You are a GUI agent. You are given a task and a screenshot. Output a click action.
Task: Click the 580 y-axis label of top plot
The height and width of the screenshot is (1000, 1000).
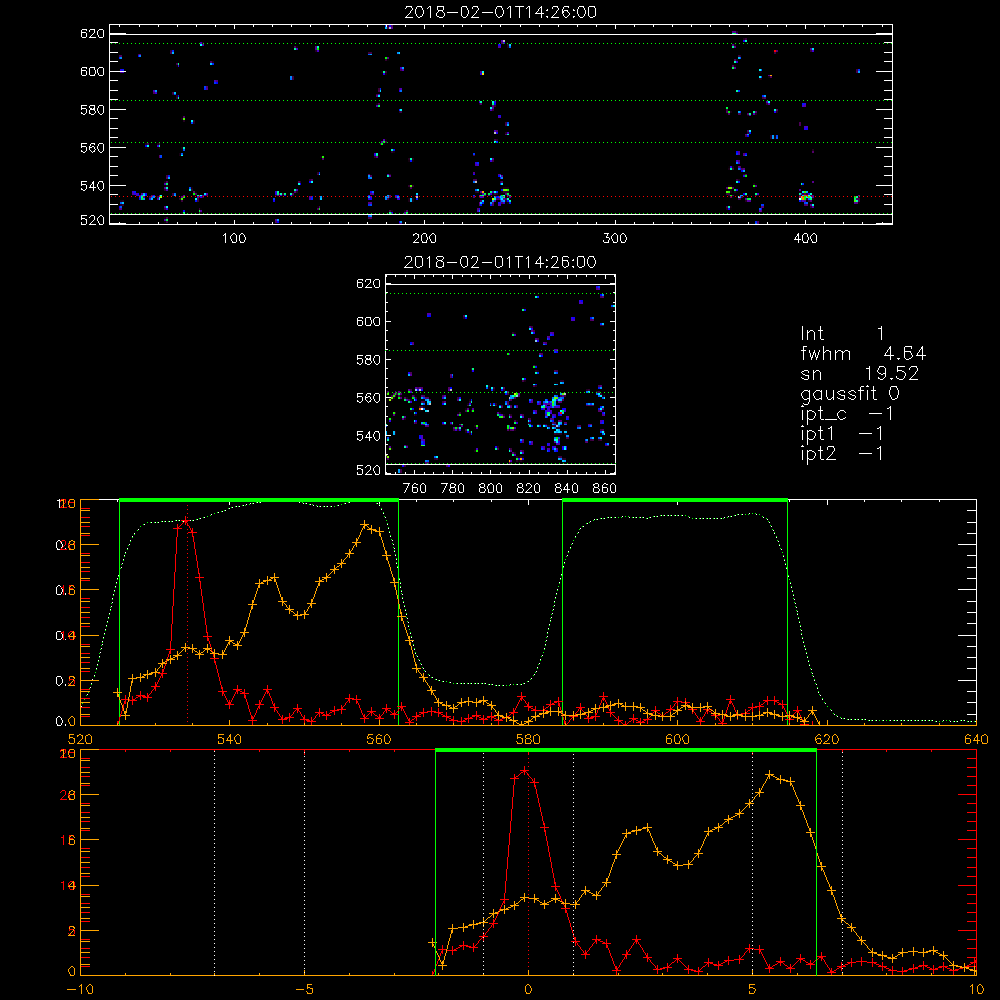[x=92, y=110]
